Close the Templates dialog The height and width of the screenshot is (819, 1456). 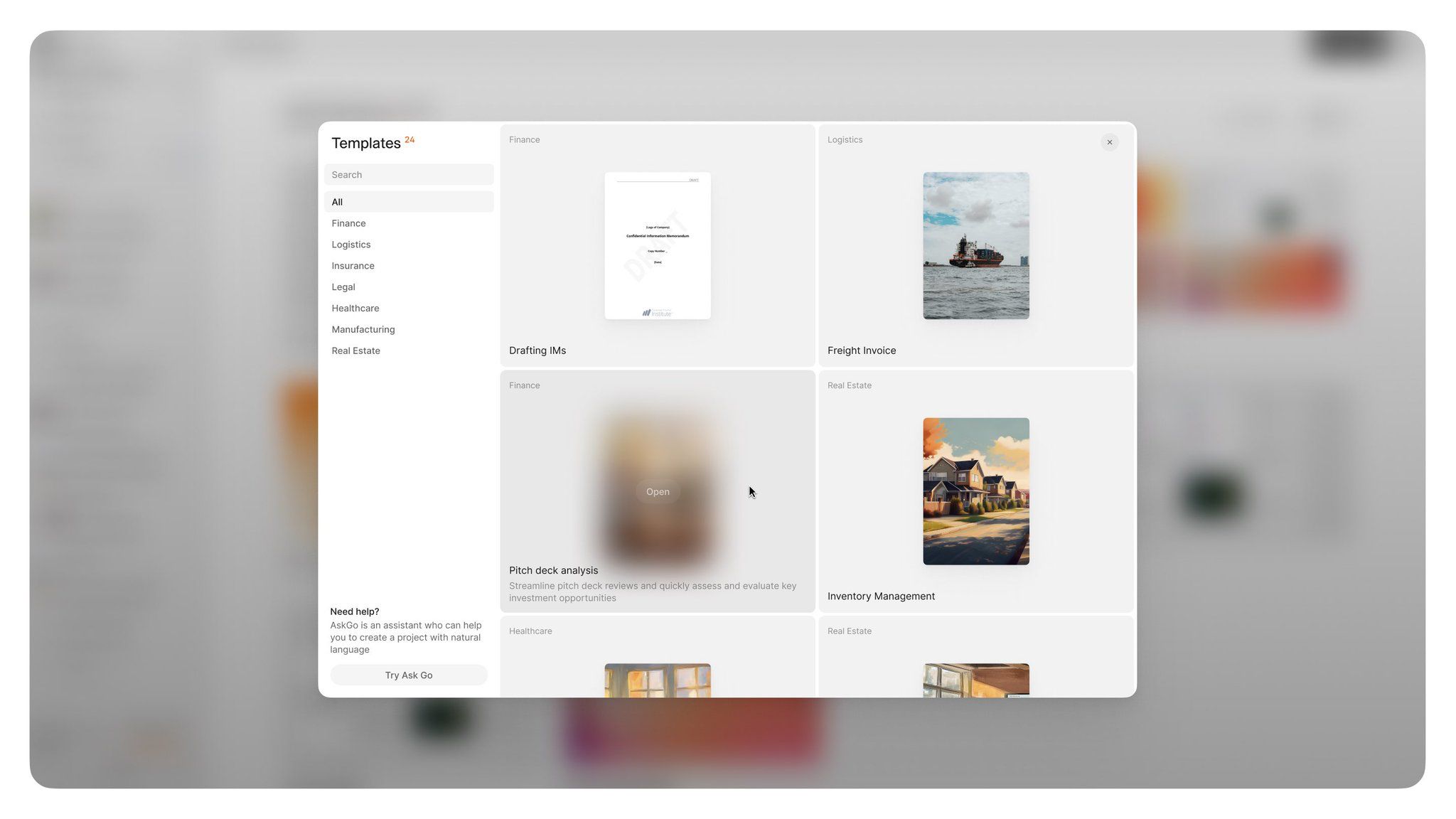click(1109, 142)
